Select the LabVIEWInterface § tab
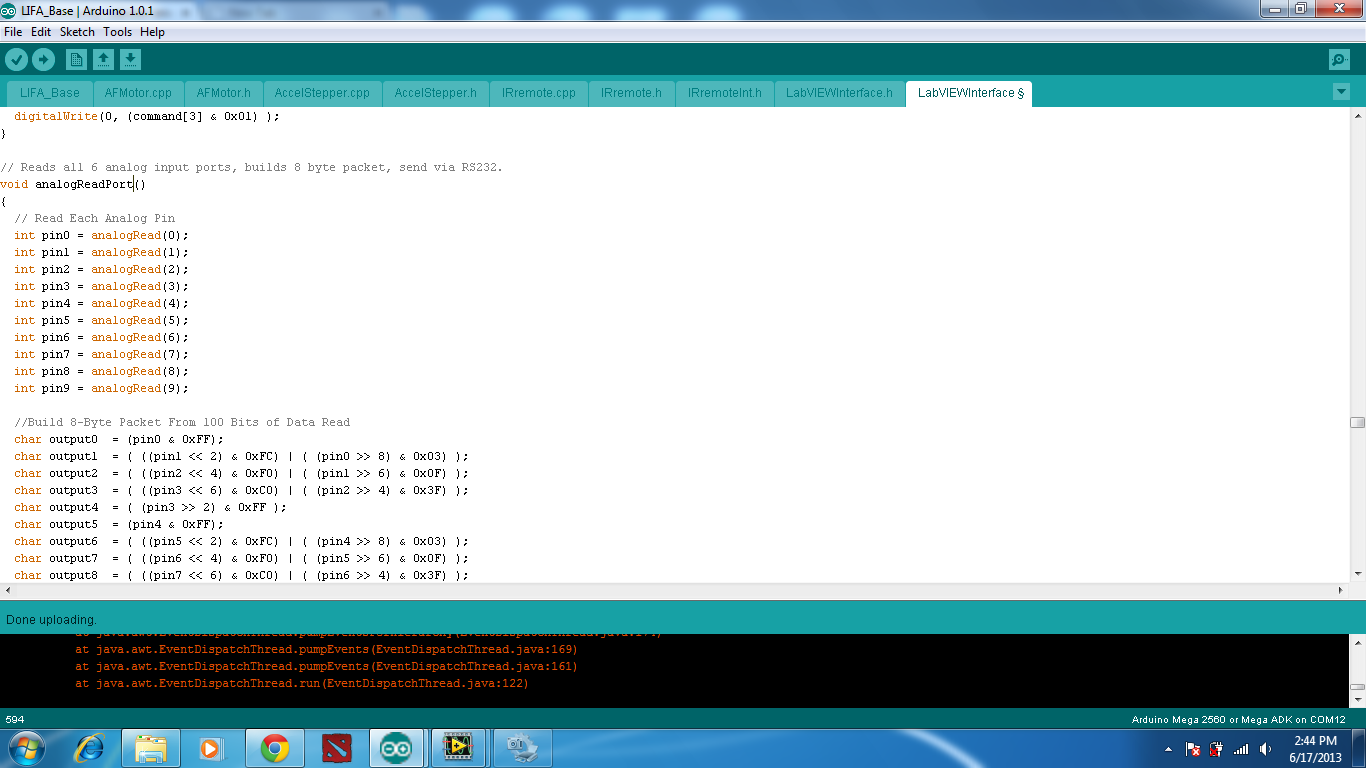Image resolution: width=1366 pixels, height=768 pixels. [x=969, y=93]
